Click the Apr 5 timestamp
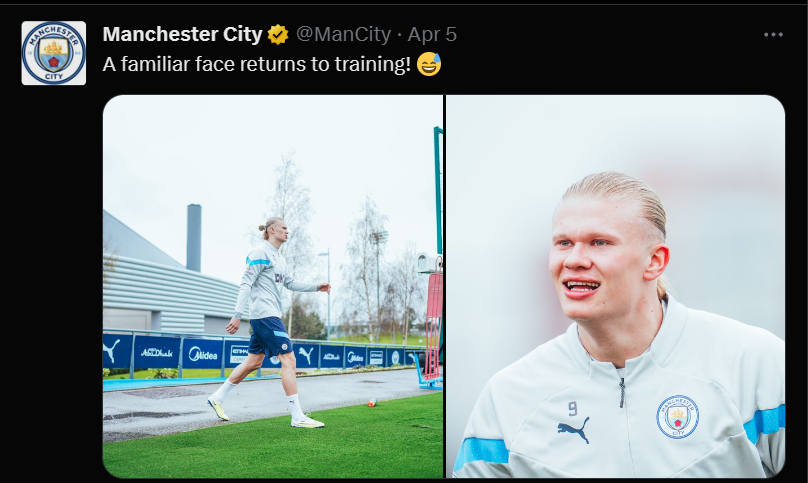The image size is (808, 483). coord(432,35)
